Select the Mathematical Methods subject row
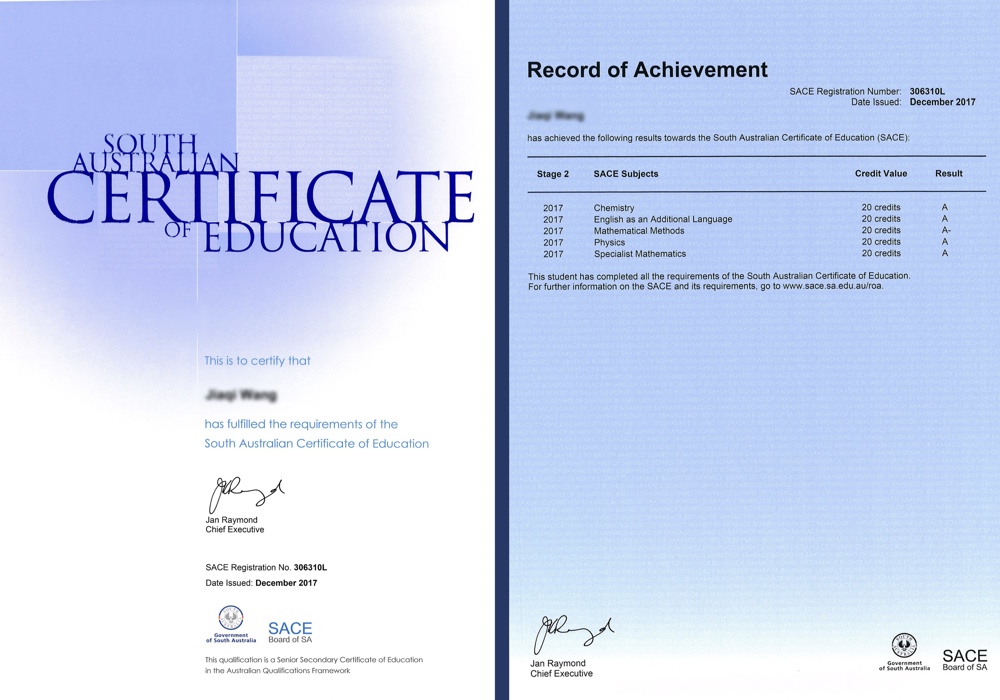Viewport: 1000px width, 700px height. pos(638,231)
